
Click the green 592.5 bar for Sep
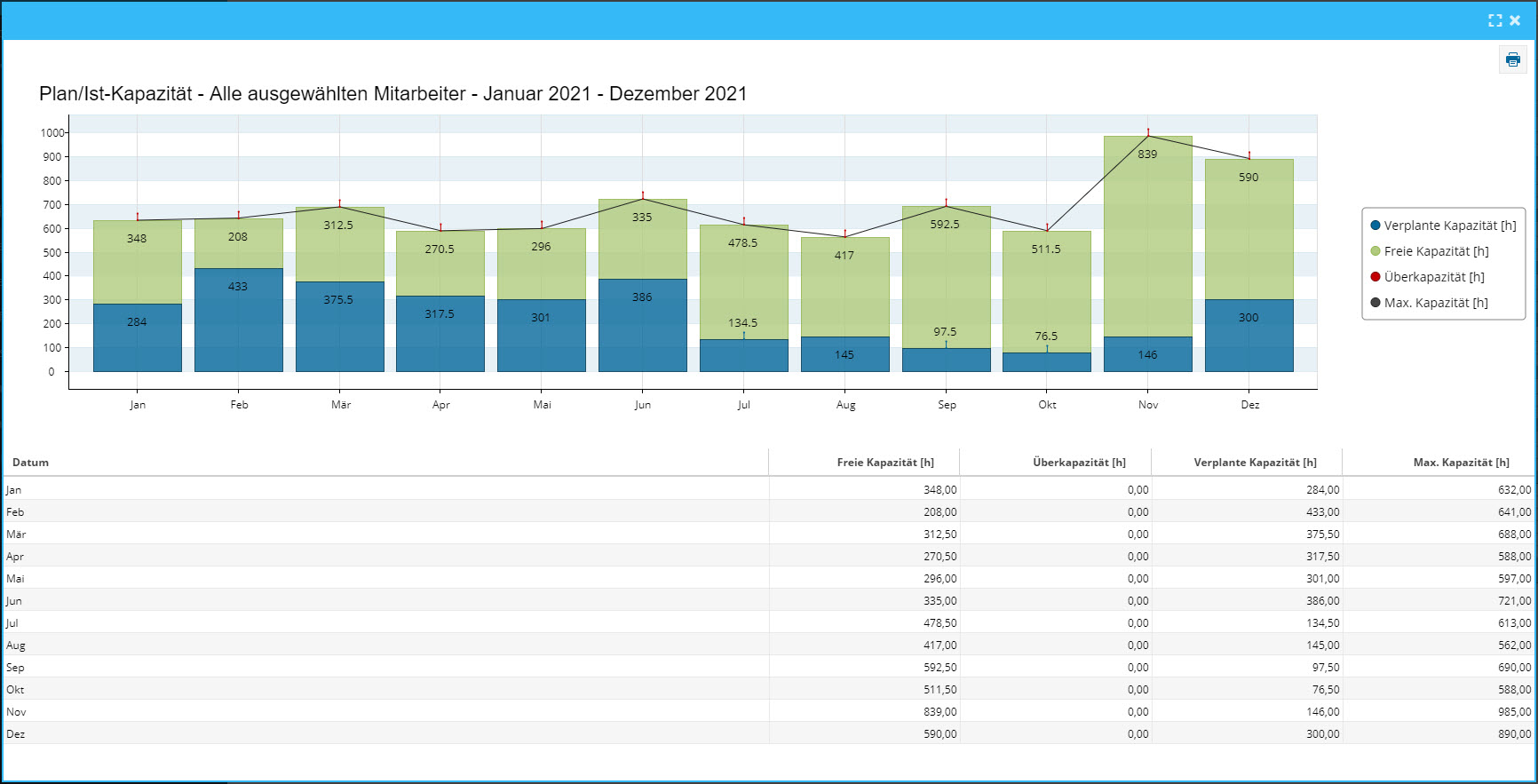coord(947,277)
